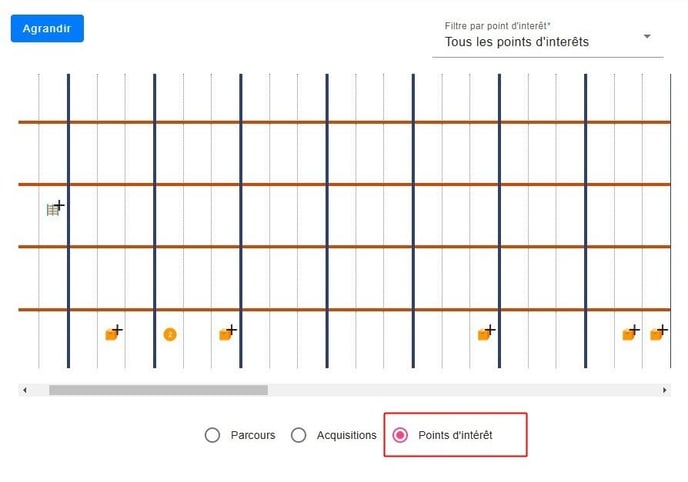Click the second-to-last folder marker on the right
This screenshot has width=688, height=482.
(x=629, y=334)
